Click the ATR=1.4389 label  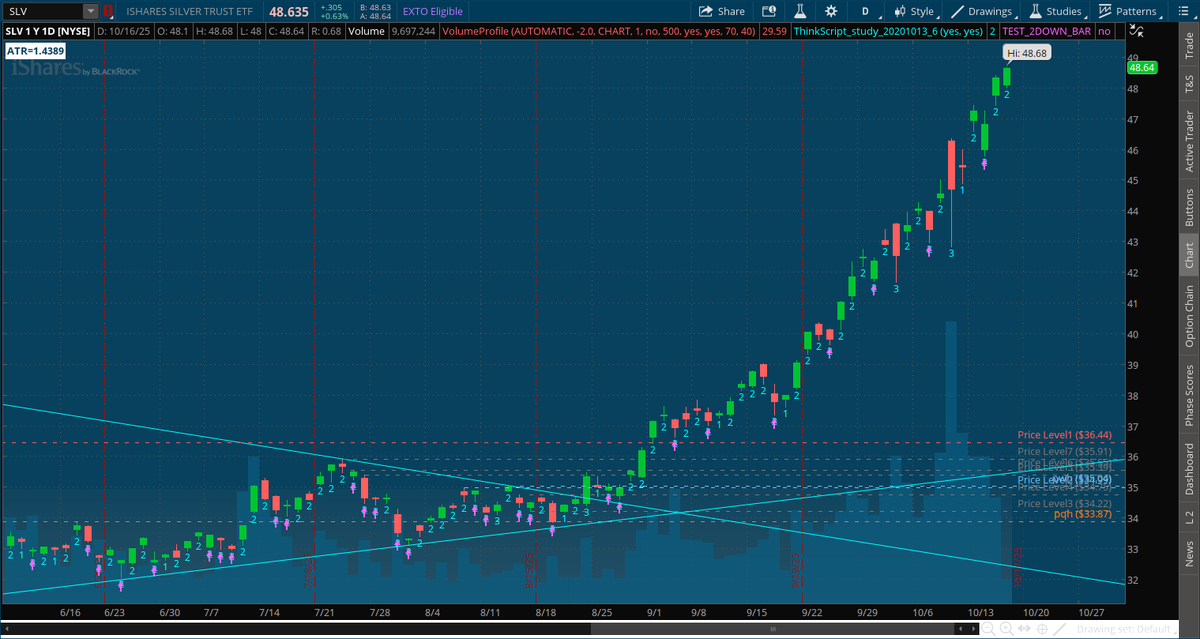[x=36, y=51]
